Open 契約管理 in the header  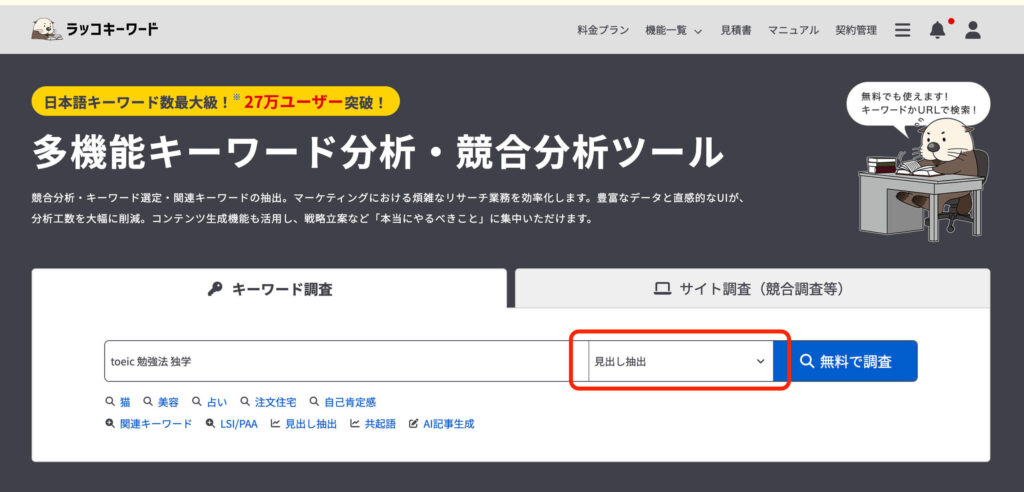pyautogui.click(x=856, y=30)
